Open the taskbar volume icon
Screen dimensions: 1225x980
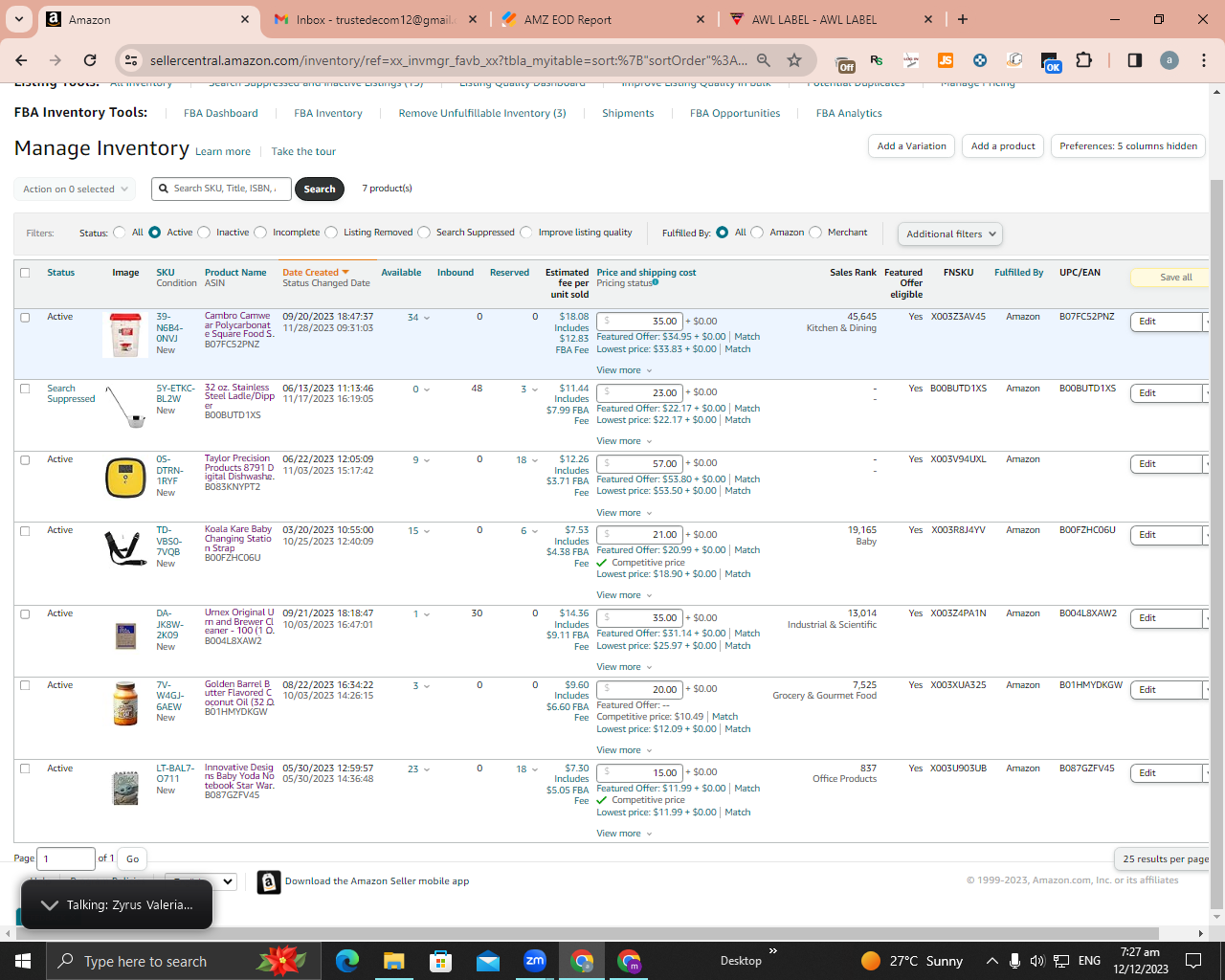point(1037,961)
